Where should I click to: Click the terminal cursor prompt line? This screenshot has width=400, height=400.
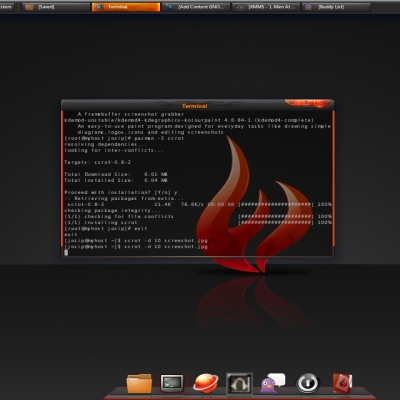pyautogui.click(x=66, y=252)
